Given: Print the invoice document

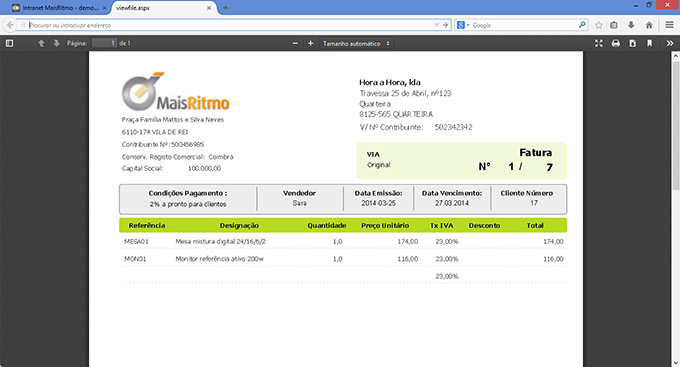Looking at the screenshot, I should [615, 43].
